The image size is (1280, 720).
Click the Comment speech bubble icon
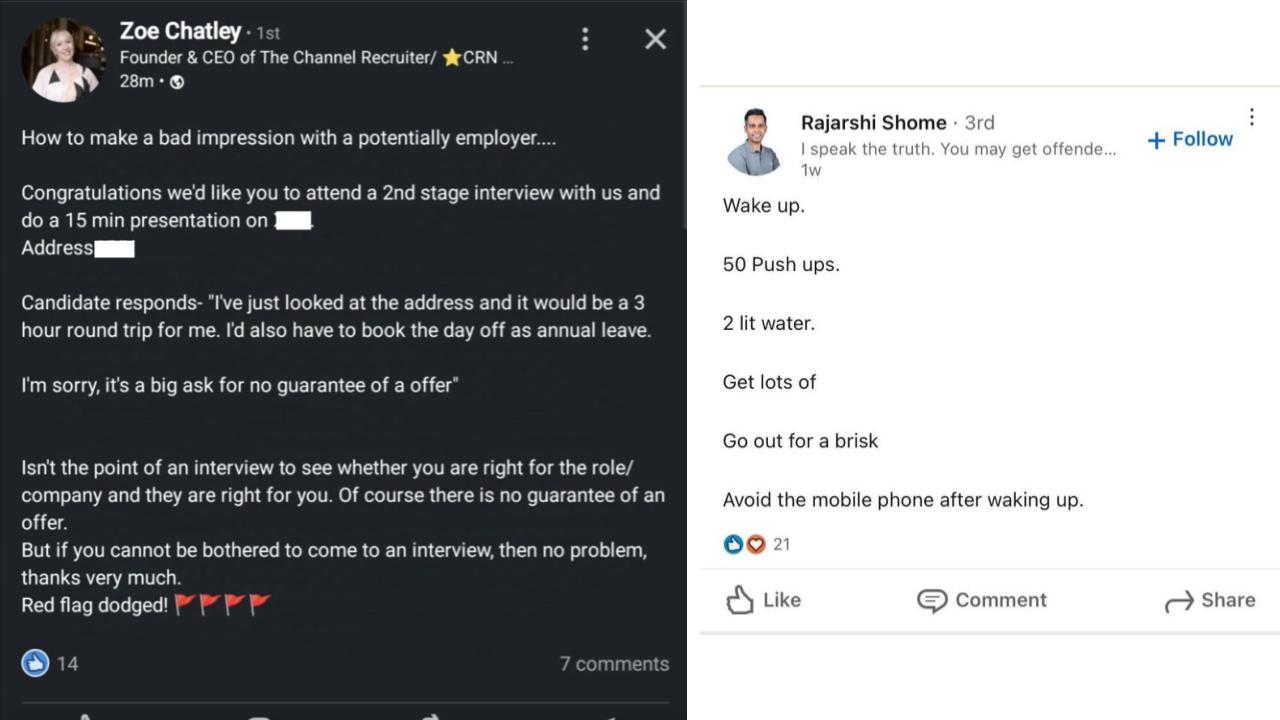coord(930,600)
